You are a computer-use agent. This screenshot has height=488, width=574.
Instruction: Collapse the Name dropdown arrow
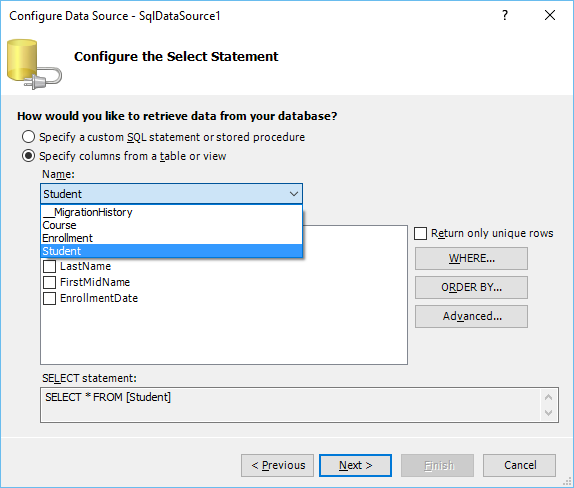coord(294,194)
